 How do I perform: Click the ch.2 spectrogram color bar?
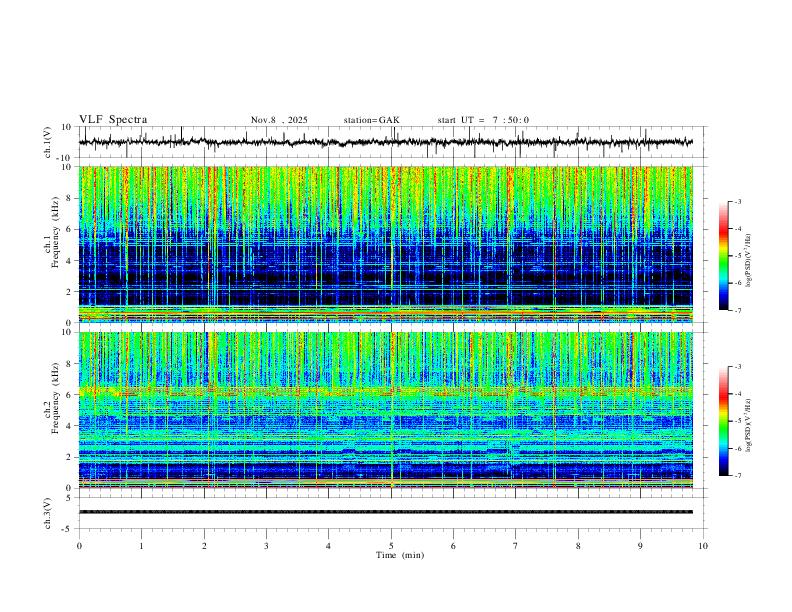[x=723, y=421]
